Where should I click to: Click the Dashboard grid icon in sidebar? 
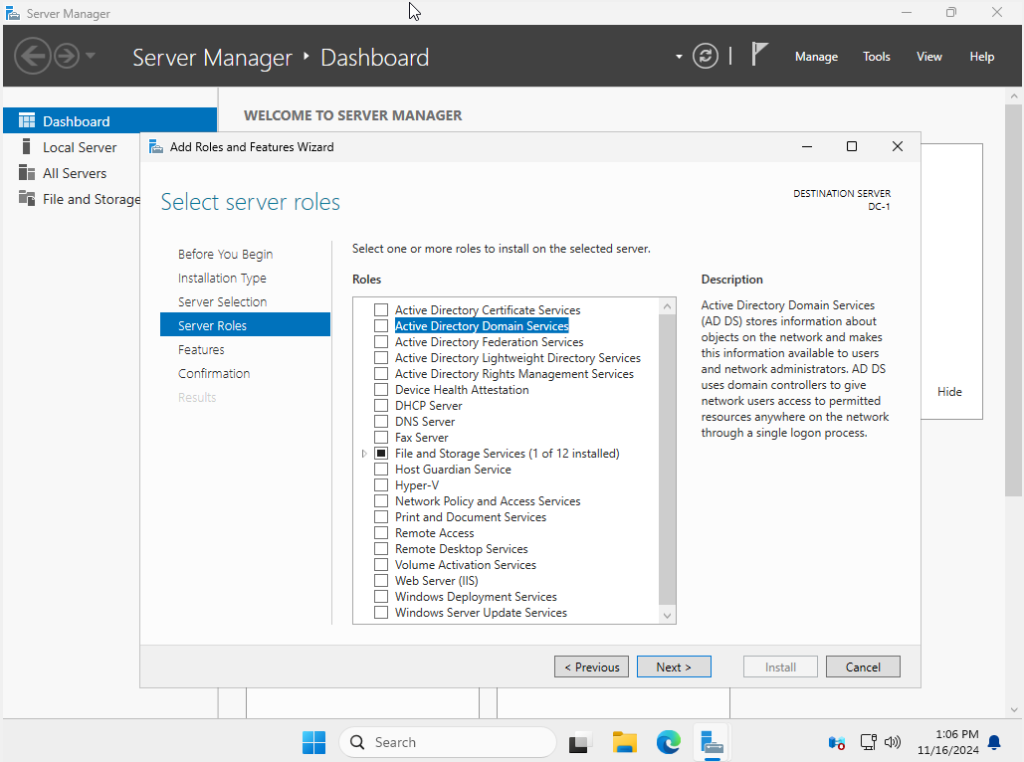[x=27, y=121]
